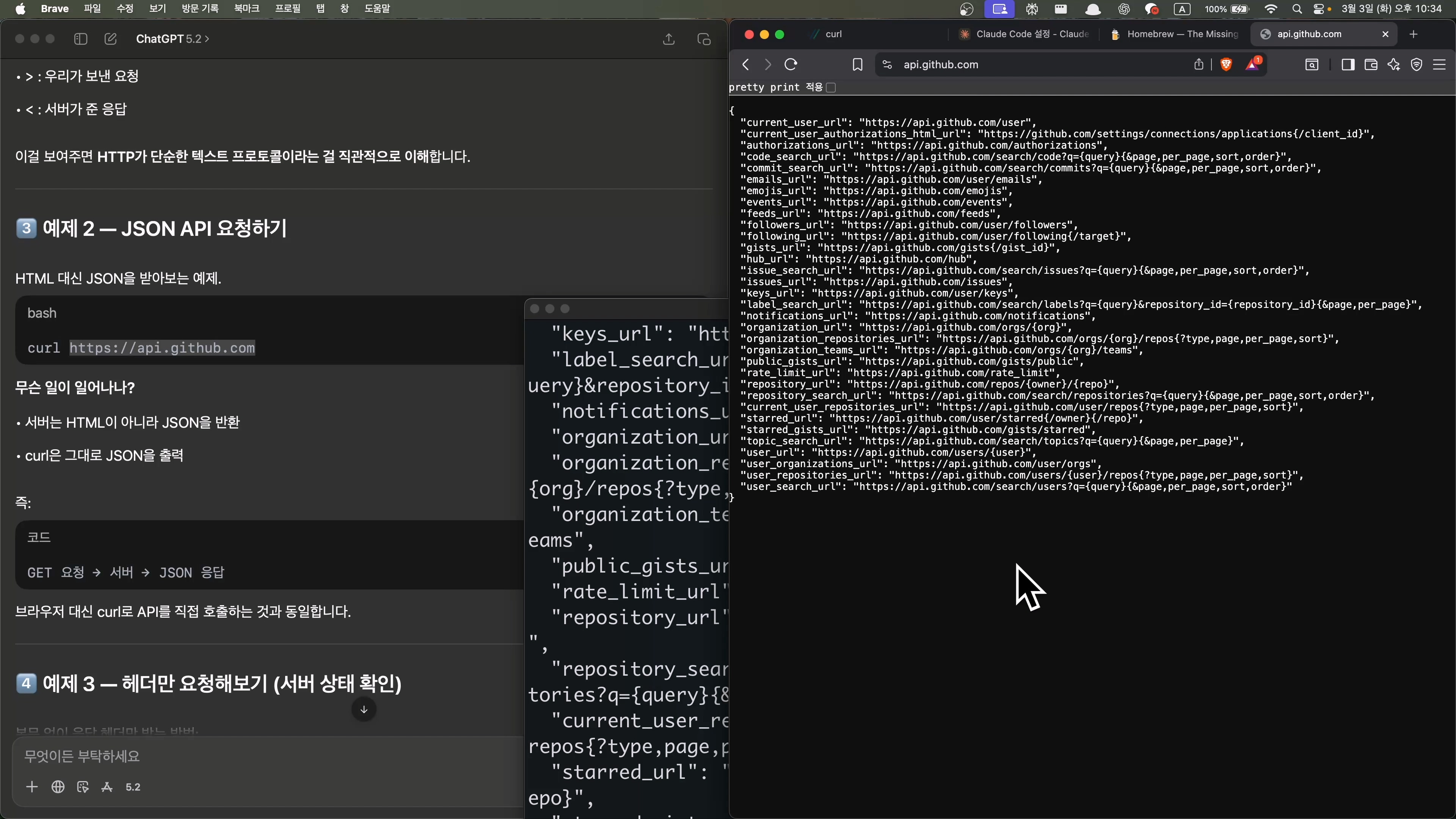Click new chat compose icon in ChatGPT
Screen dimensions: 1456x819
click(111, 39)
